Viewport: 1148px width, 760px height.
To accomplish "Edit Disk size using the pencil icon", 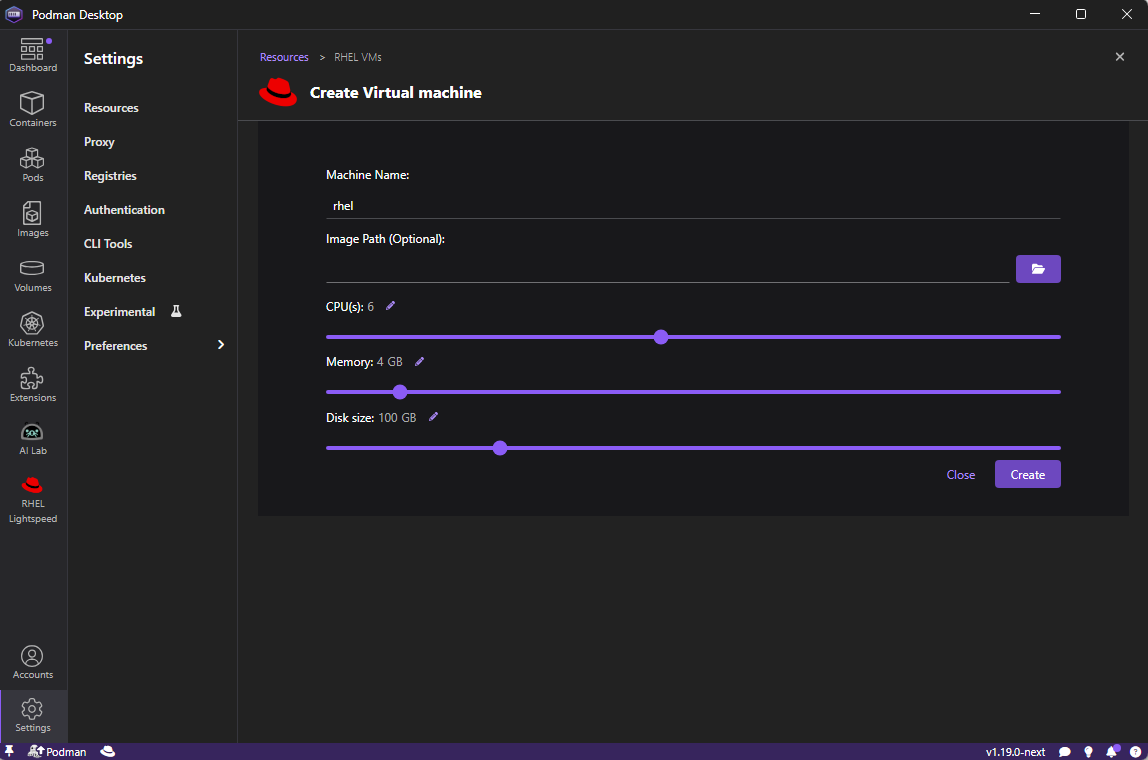I will pos(433,417).
